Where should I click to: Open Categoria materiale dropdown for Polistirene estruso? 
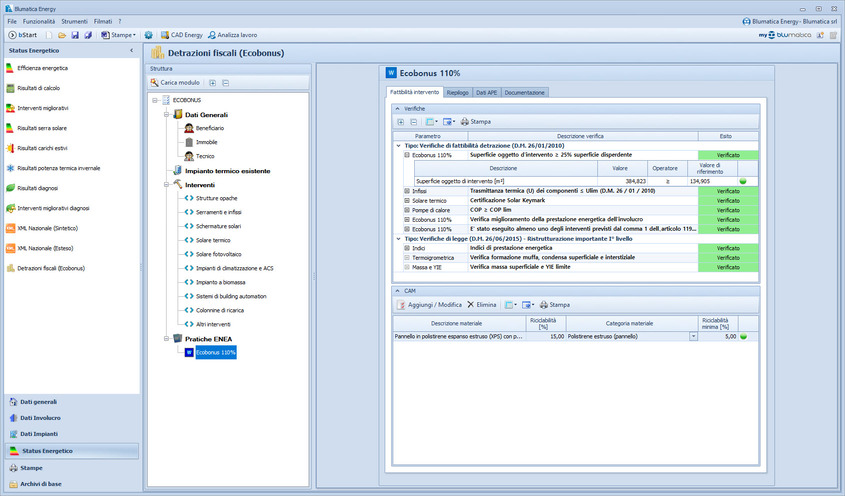click(x=693, y=336)
